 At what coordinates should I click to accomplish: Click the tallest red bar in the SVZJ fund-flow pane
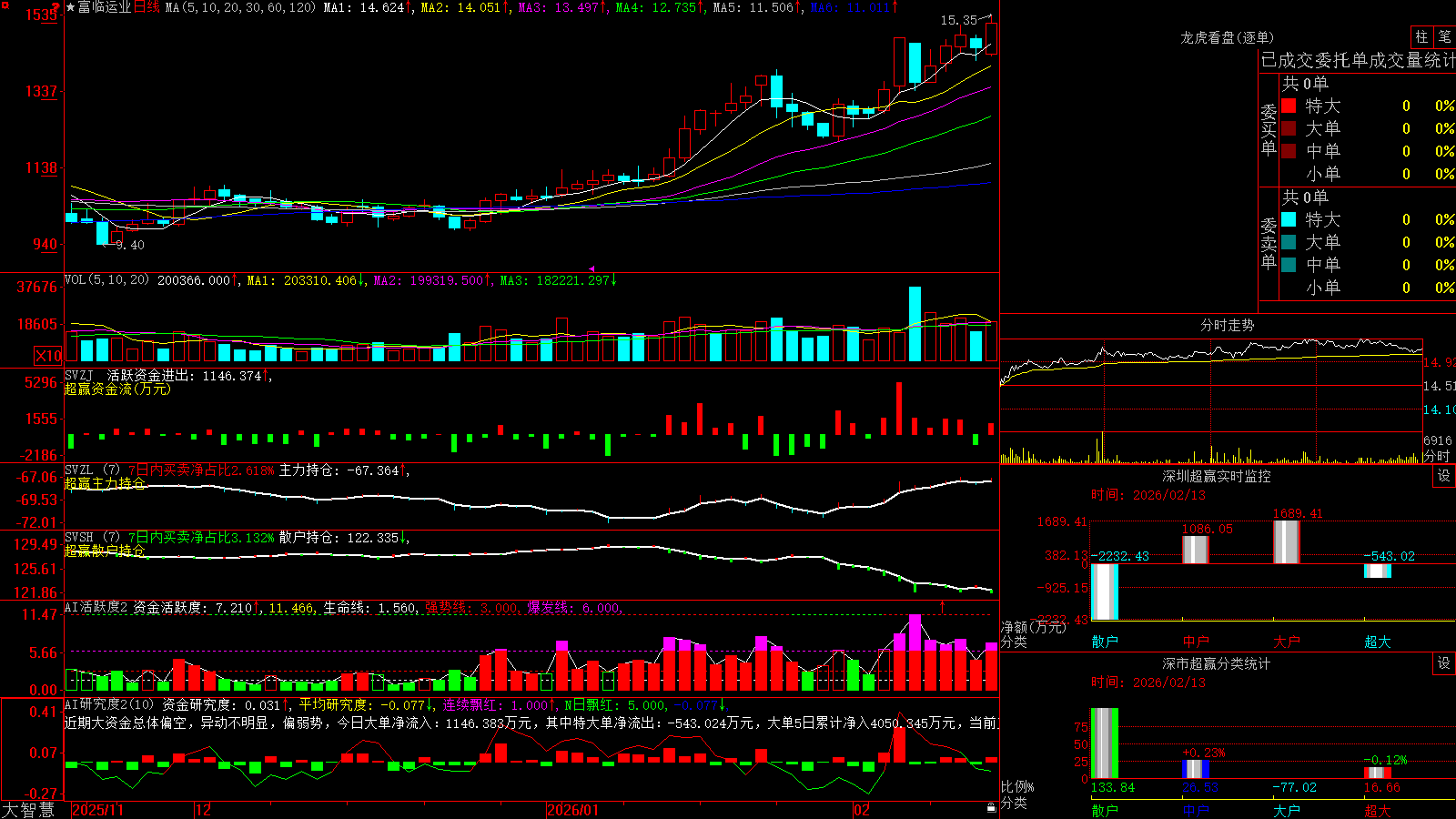tap(899, 408)
